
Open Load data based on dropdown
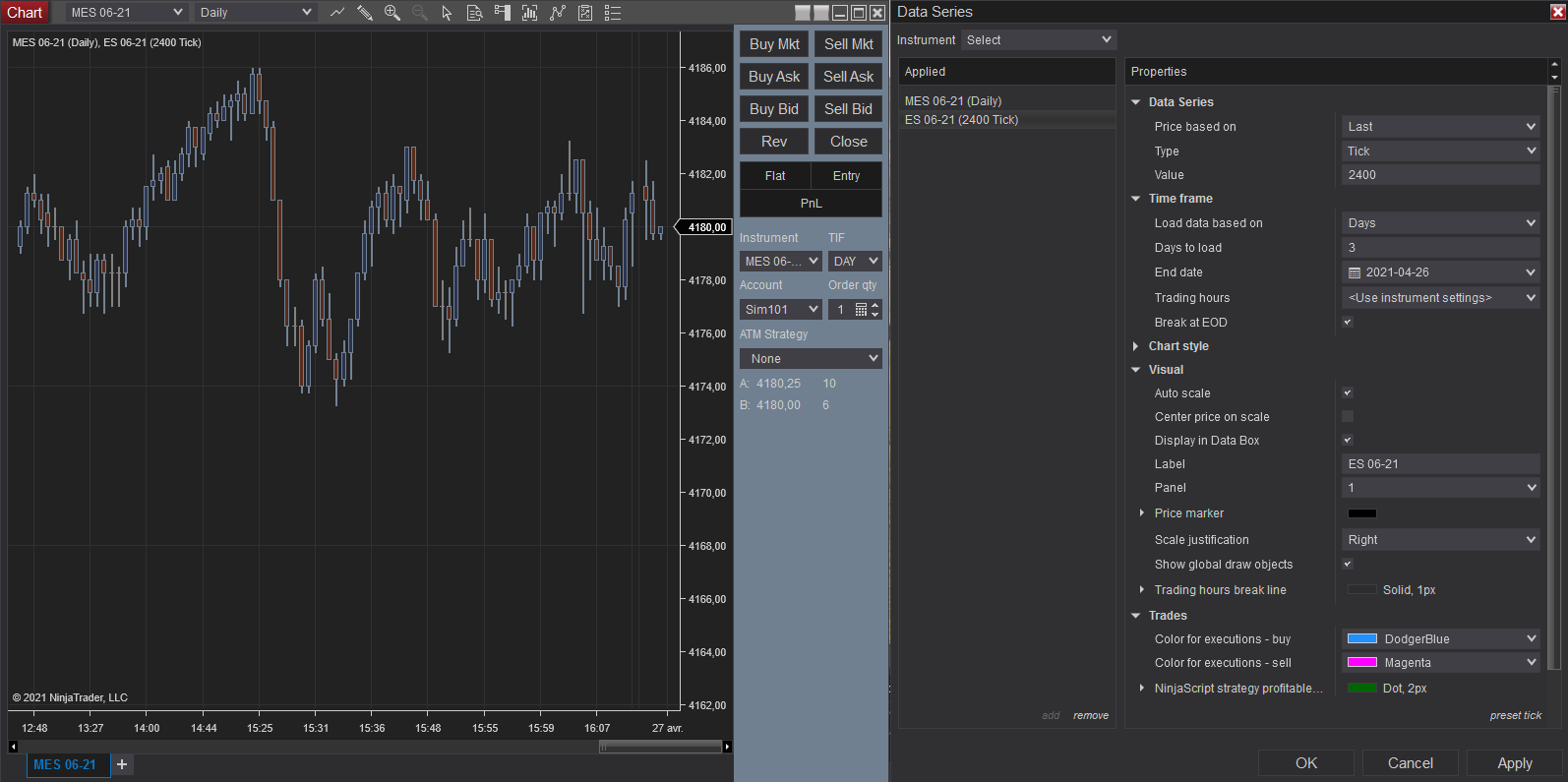(1441, 223)
